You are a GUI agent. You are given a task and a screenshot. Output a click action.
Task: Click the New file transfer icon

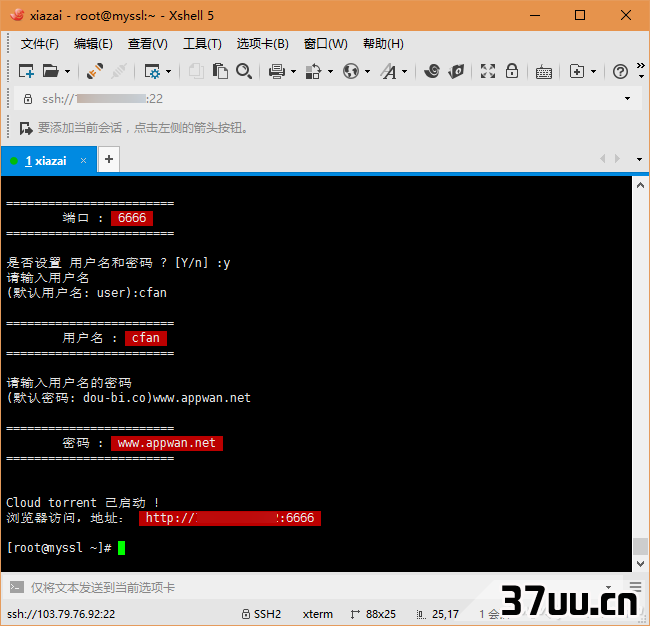pos(577,71)
